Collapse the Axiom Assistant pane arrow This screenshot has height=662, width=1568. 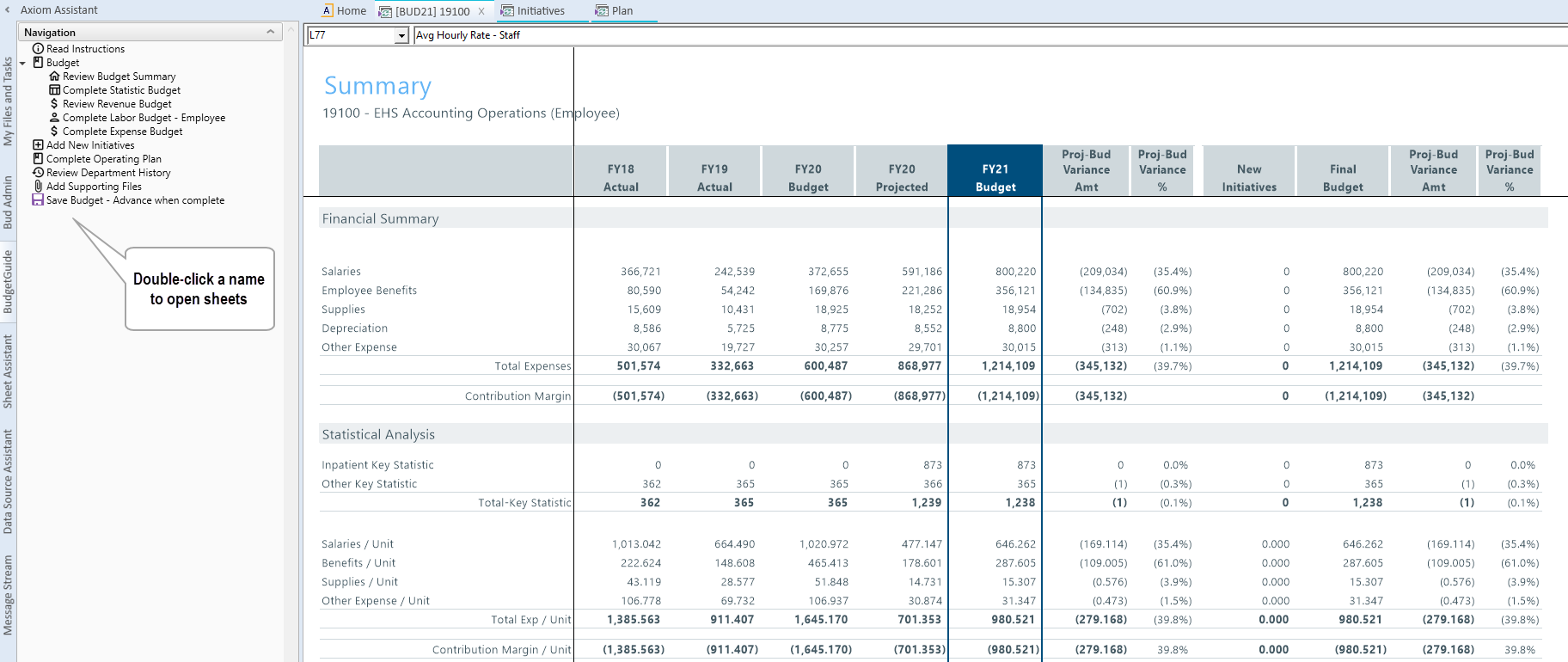tap(8, 10)
